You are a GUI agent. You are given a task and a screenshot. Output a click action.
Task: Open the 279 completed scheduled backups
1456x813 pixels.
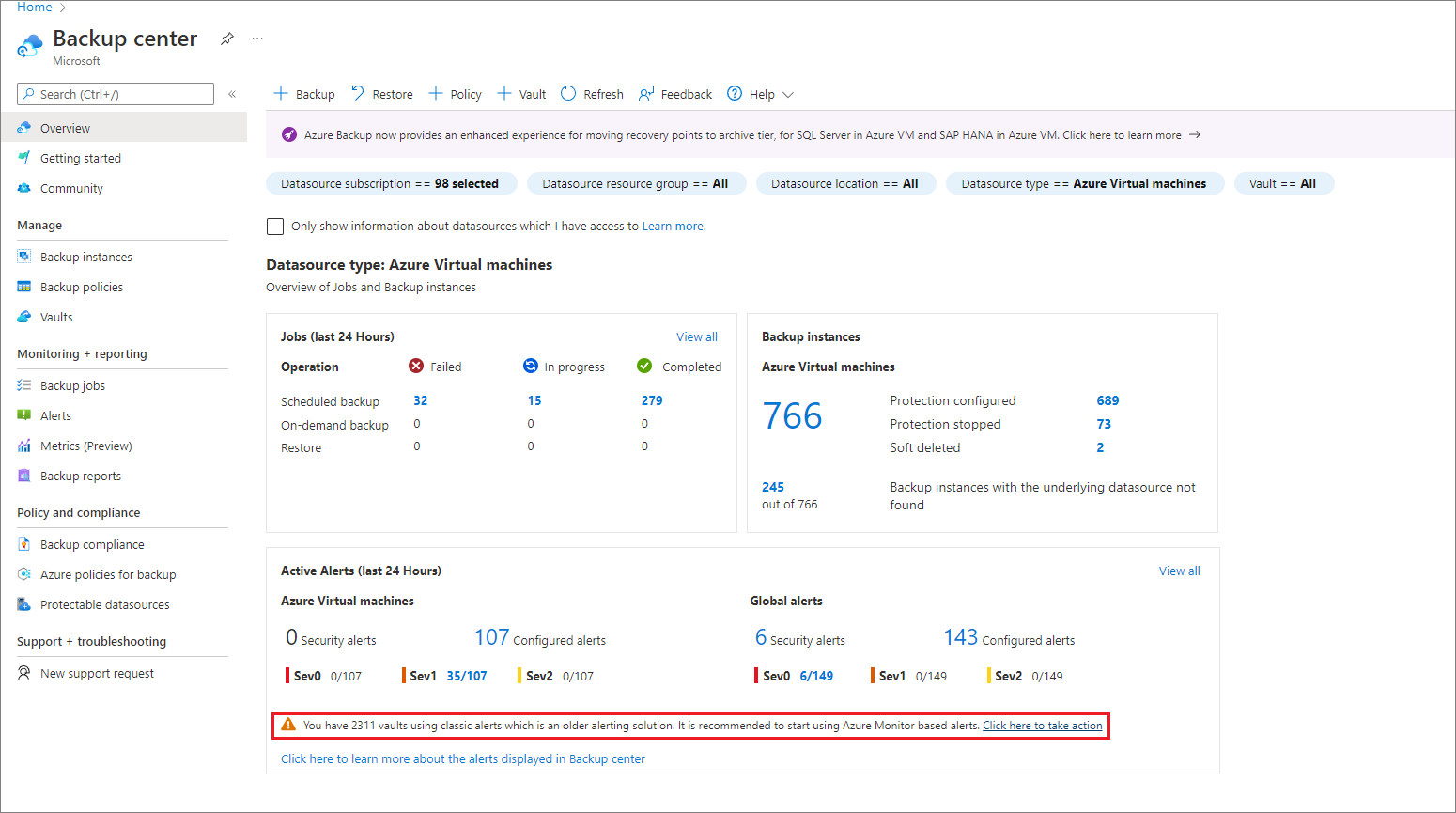point(652,400)
